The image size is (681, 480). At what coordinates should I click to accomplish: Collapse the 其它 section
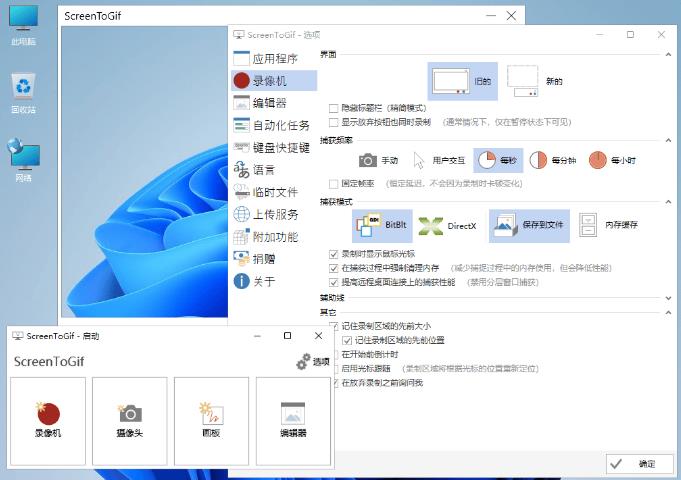coord(668,312)
